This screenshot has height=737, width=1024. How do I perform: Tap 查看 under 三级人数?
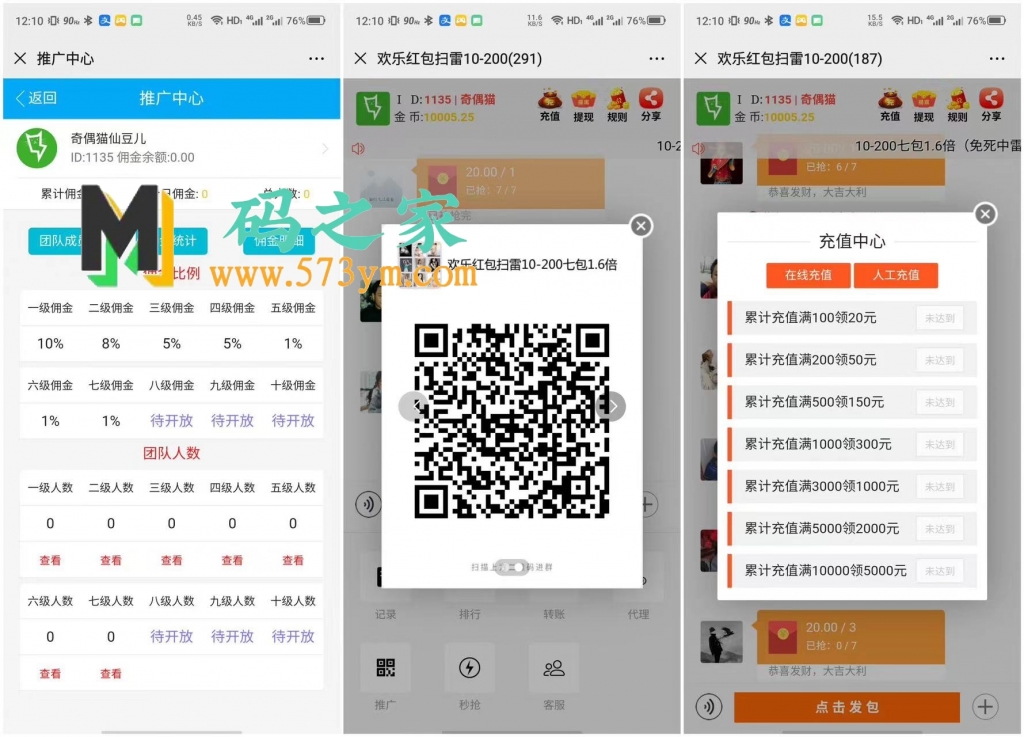point(172,560)
